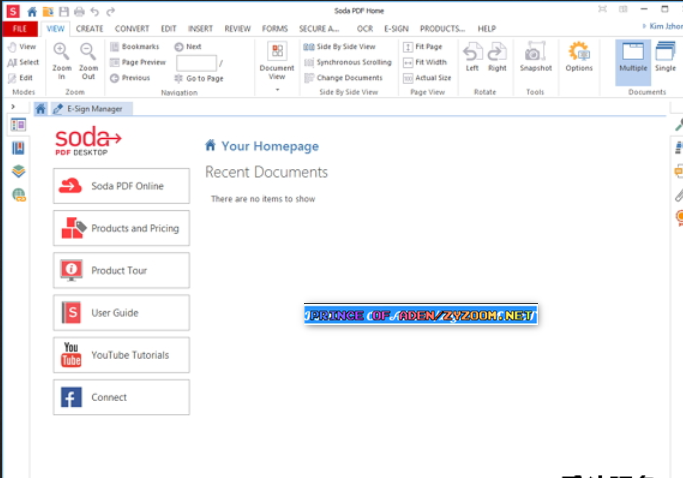Activate the Select text mode
The image size is (683, 478).
(23, 62)
